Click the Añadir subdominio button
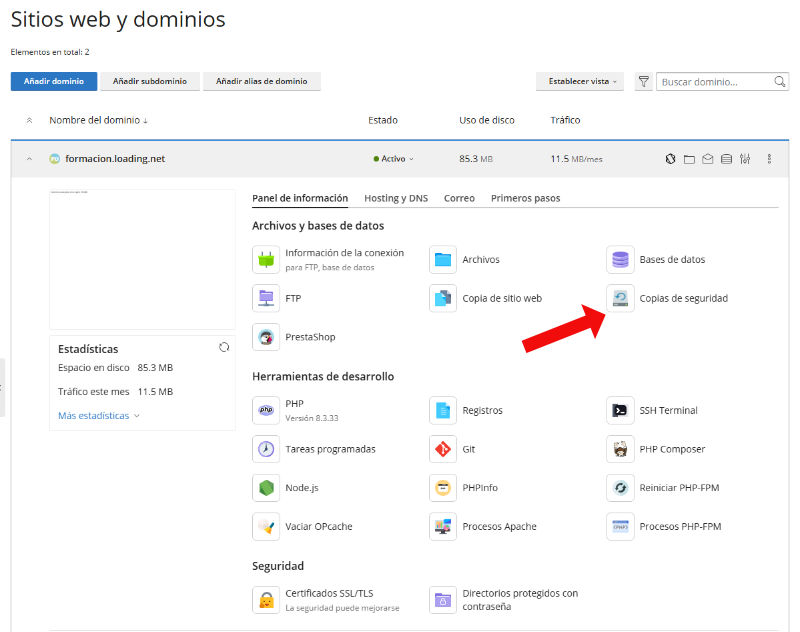Screen dimensions: 800x632 point(150,81)
